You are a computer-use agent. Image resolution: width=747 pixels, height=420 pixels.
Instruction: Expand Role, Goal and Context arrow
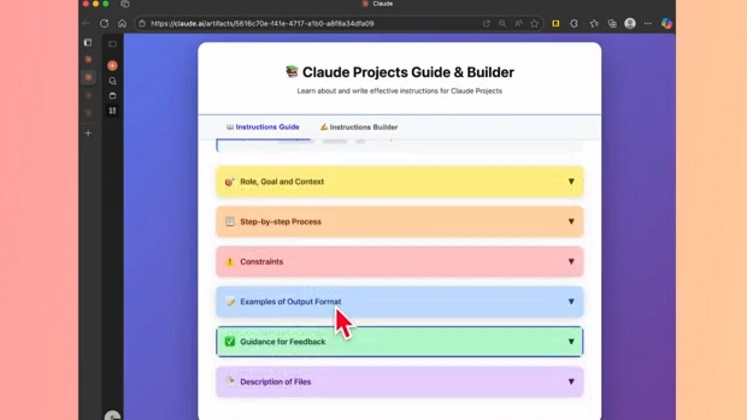click(571, 181)
